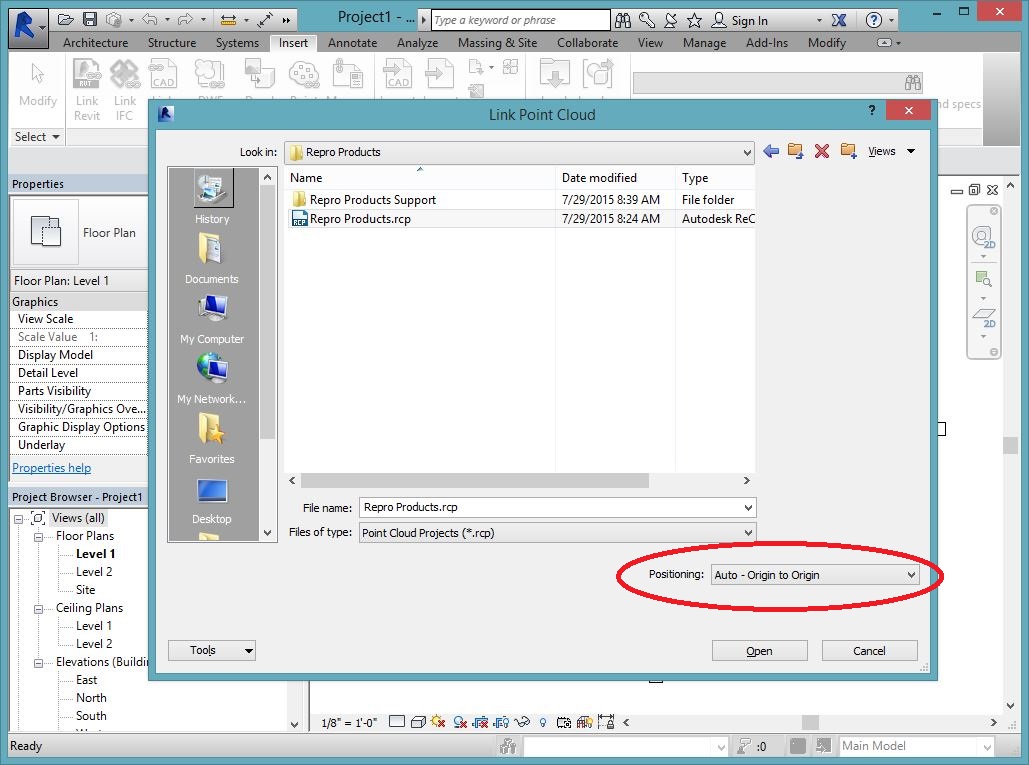1029x765 pixels.
Task: Expand the Select panel dropdown
Action: (x=37, y=136)
